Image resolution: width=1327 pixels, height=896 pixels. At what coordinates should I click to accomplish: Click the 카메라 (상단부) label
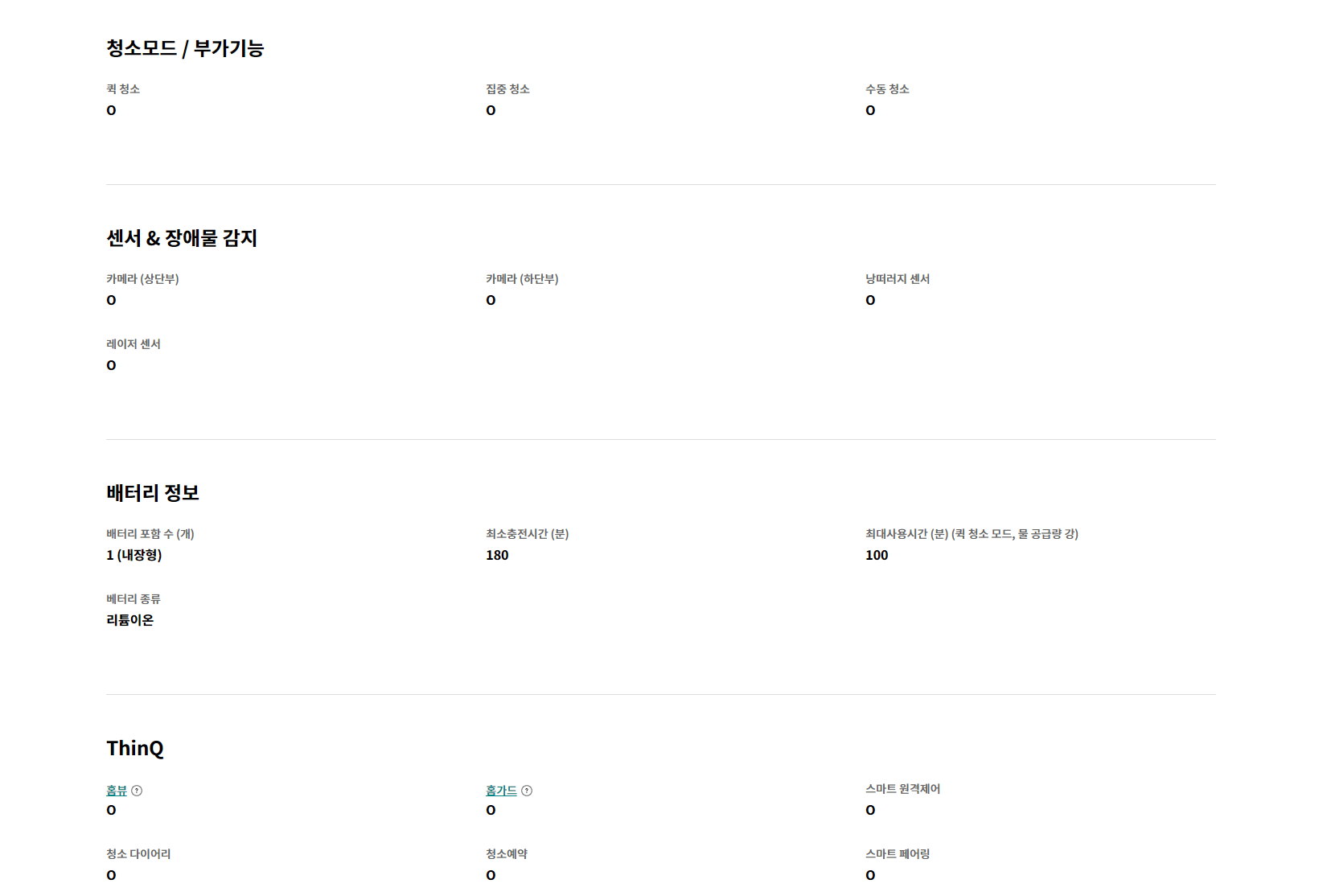click(142, 279)
